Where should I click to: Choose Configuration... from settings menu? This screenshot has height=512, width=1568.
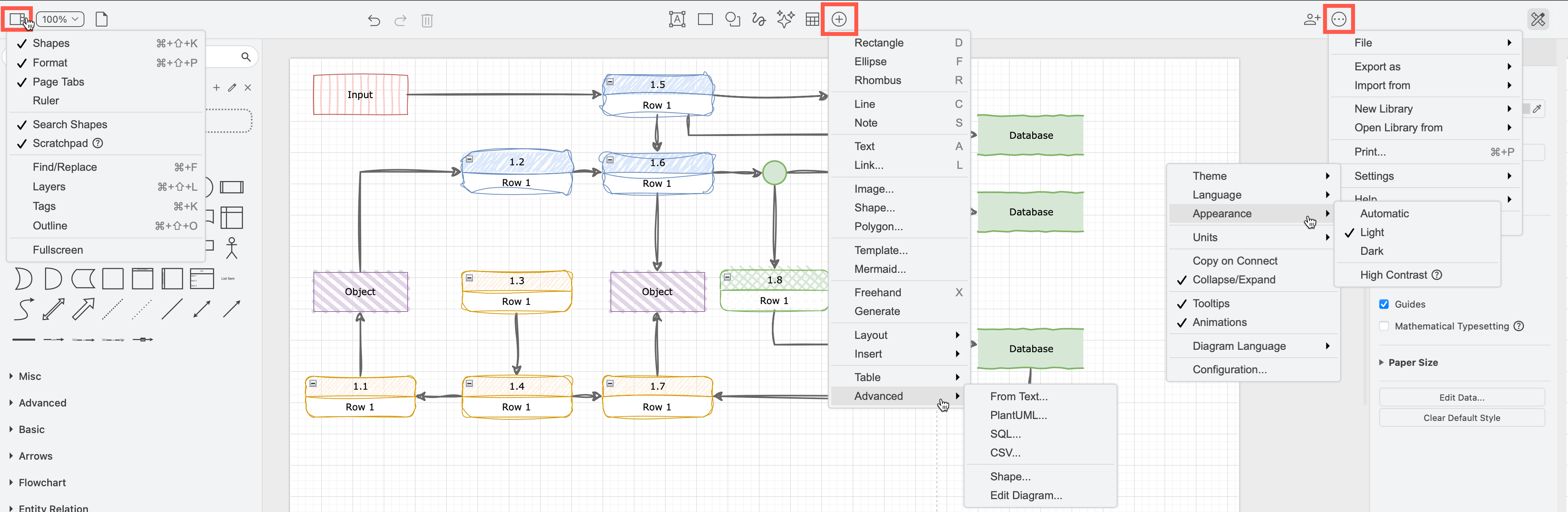(x=1253, y=370)
